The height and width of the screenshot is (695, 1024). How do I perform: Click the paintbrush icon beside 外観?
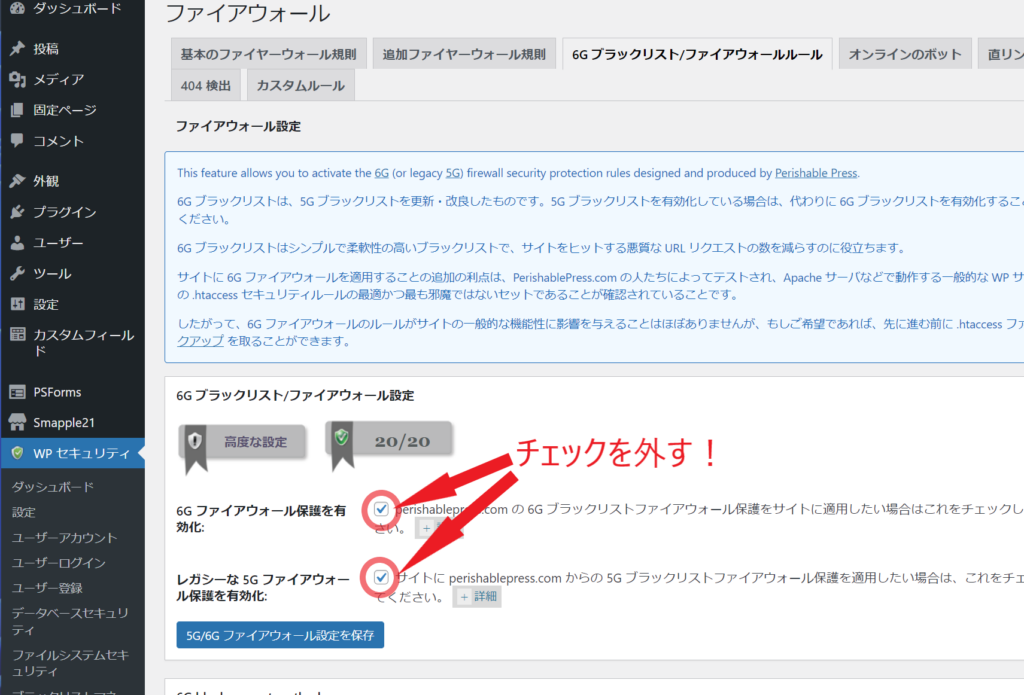click(17, 181)
